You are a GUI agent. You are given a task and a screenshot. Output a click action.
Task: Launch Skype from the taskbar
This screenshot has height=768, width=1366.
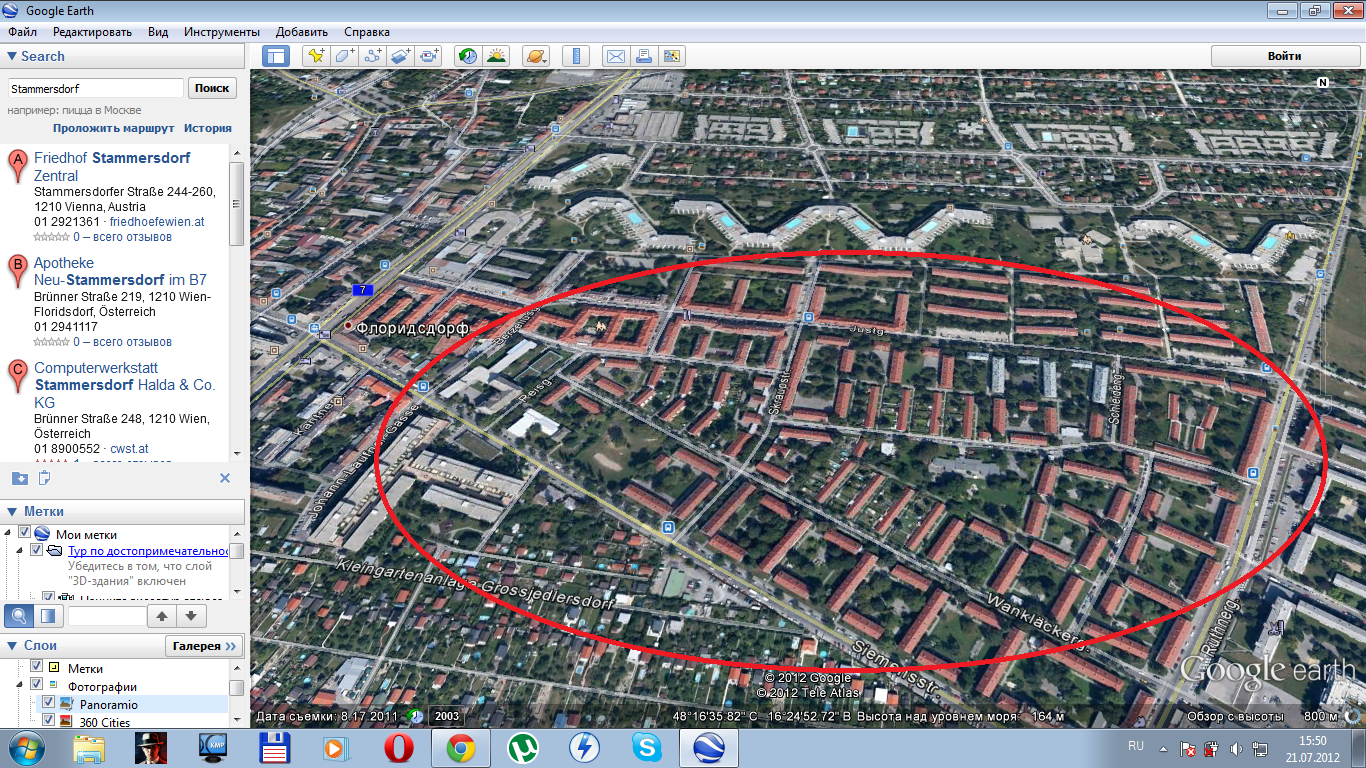tap(646, 748)
